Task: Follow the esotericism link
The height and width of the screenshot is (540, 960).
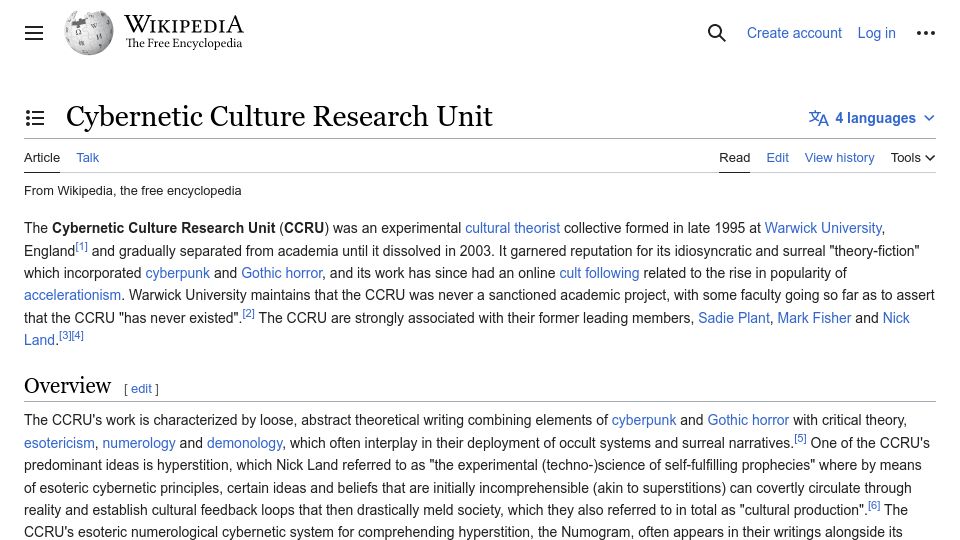Action: [59, 443]
